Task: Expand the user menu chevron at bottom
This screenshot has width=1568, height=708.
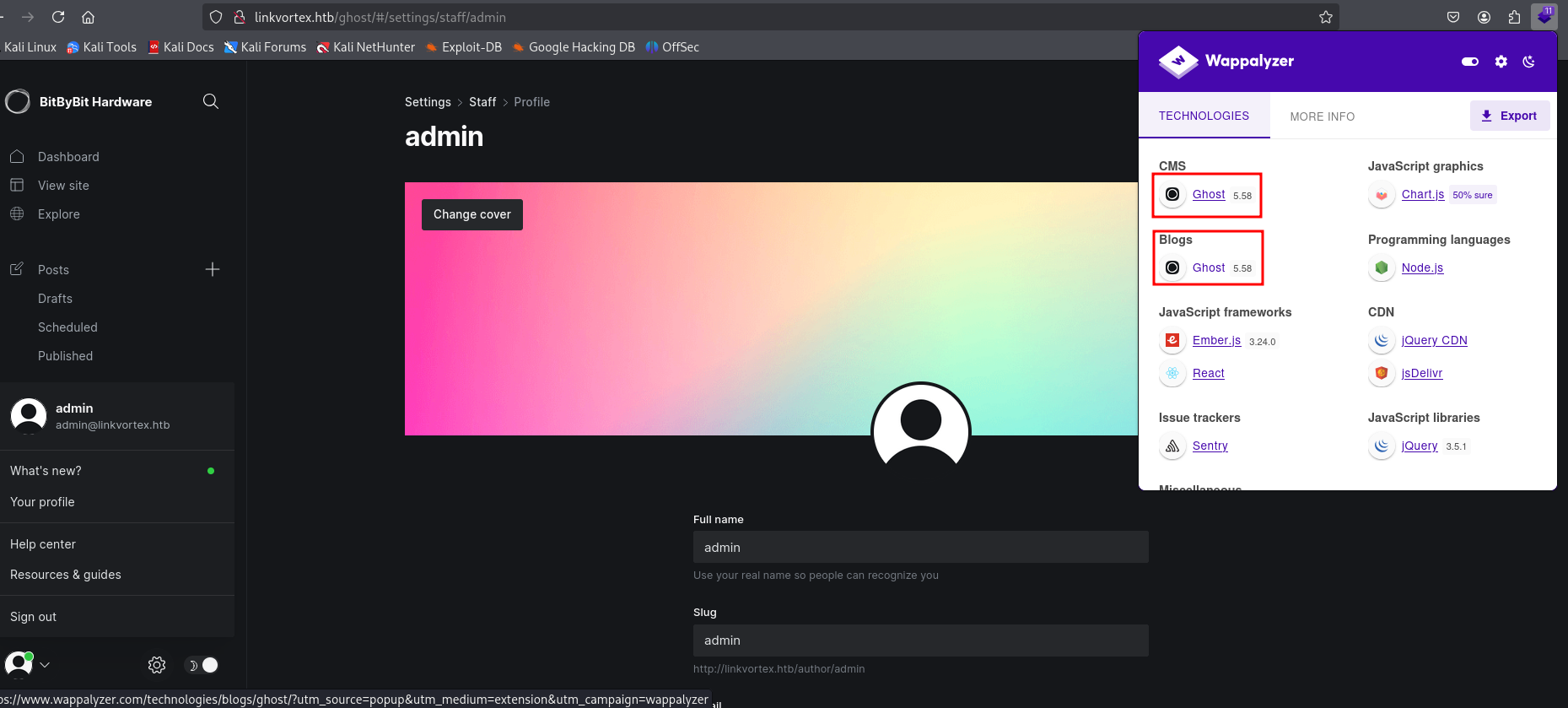Action: pyautogui.click(x=45, y=665)
